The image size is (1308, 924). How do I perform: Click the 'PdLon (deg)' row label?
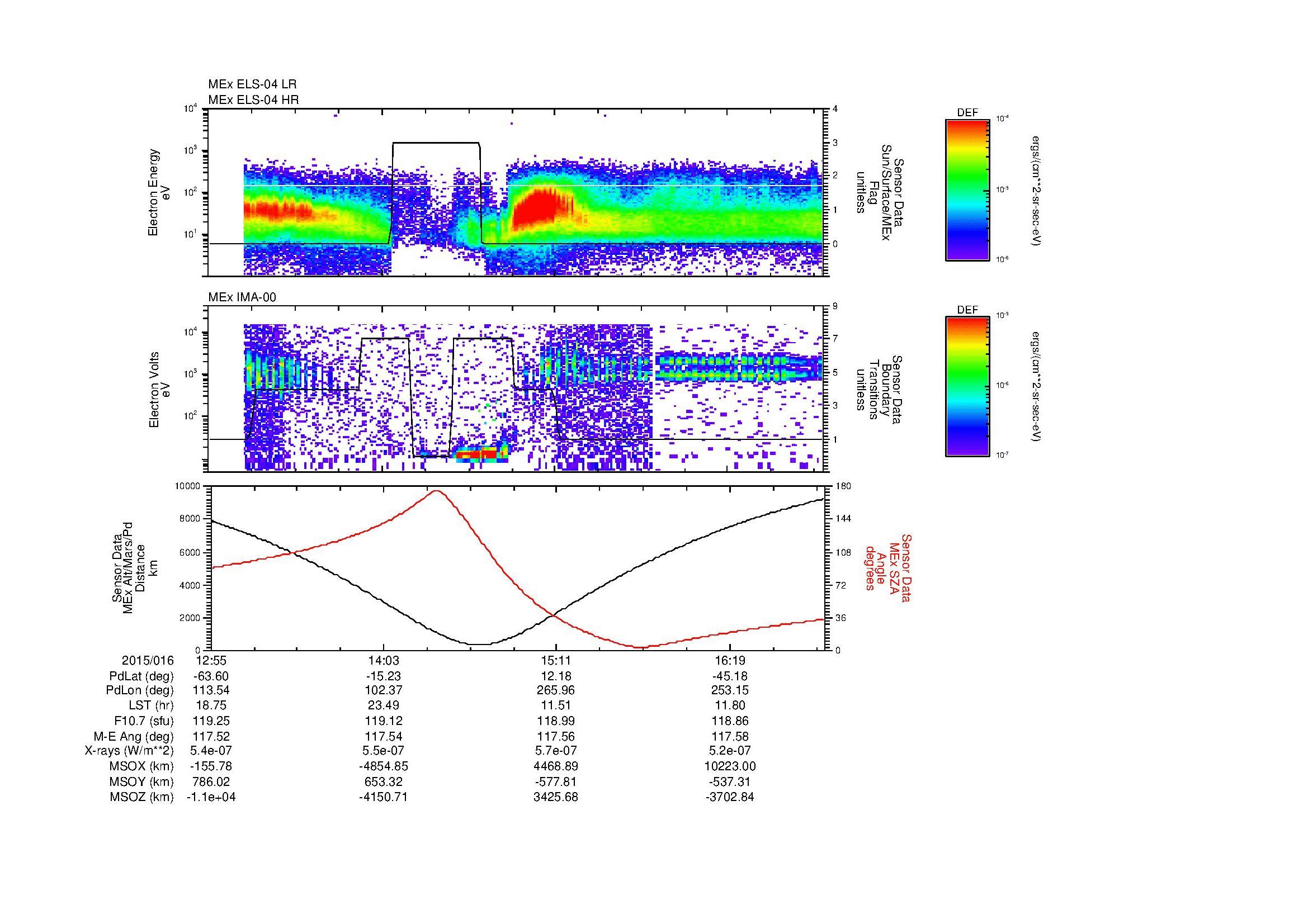[140, 690]
